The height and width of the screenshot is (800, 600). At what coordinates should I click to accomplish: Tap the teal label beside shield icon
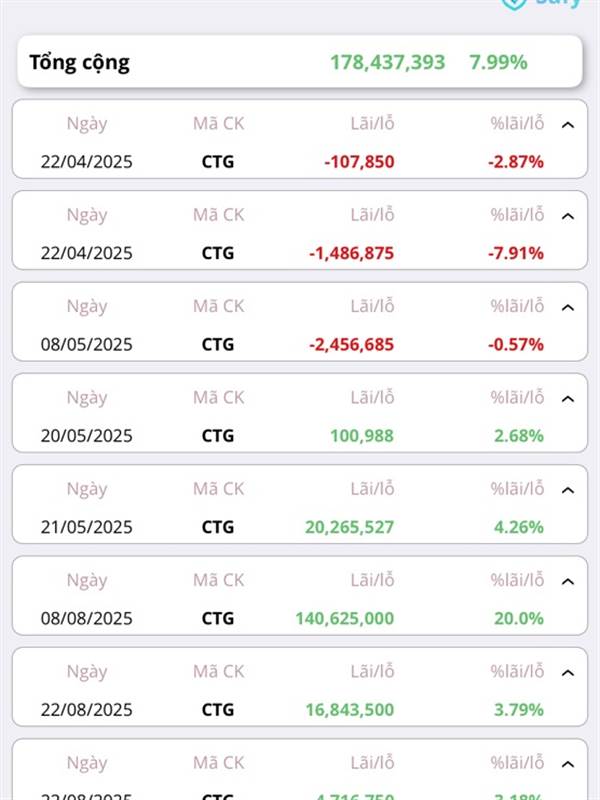tap(558, 4)
